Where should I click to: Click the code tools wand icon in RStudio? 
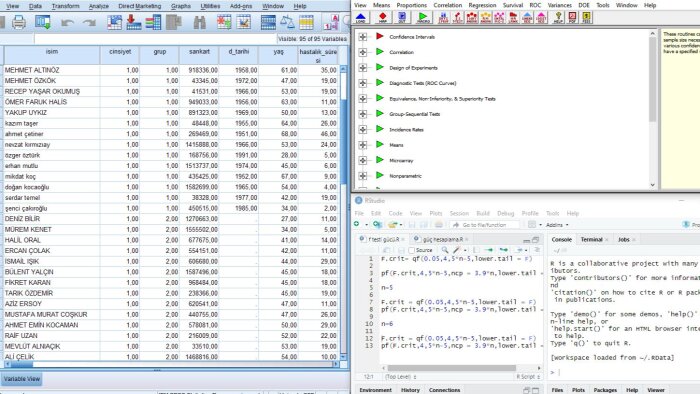[456, 250]
